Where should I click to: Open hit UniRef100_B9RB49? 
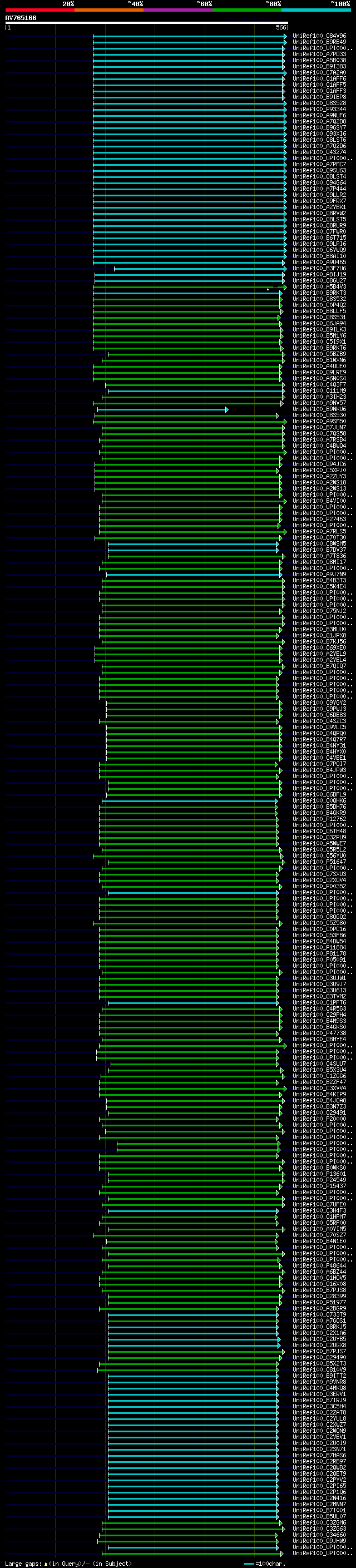point(319,42)
